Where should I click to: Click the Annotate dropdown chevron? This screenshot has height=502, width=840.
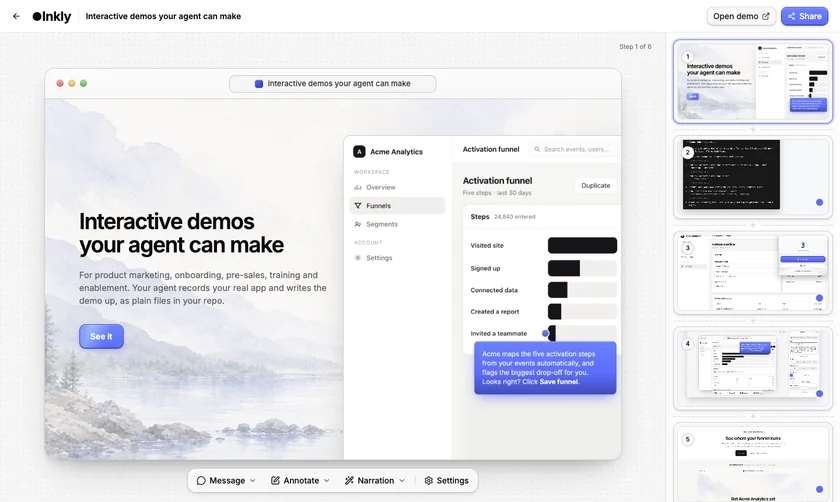(x=327, y=481)
